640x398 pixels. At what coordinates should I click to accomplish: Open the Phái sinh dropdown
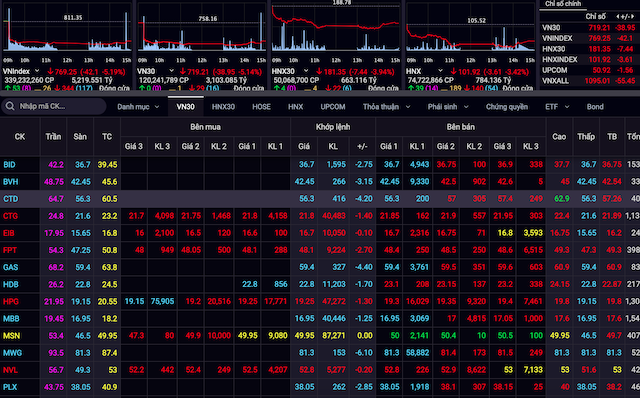[448, 107]
